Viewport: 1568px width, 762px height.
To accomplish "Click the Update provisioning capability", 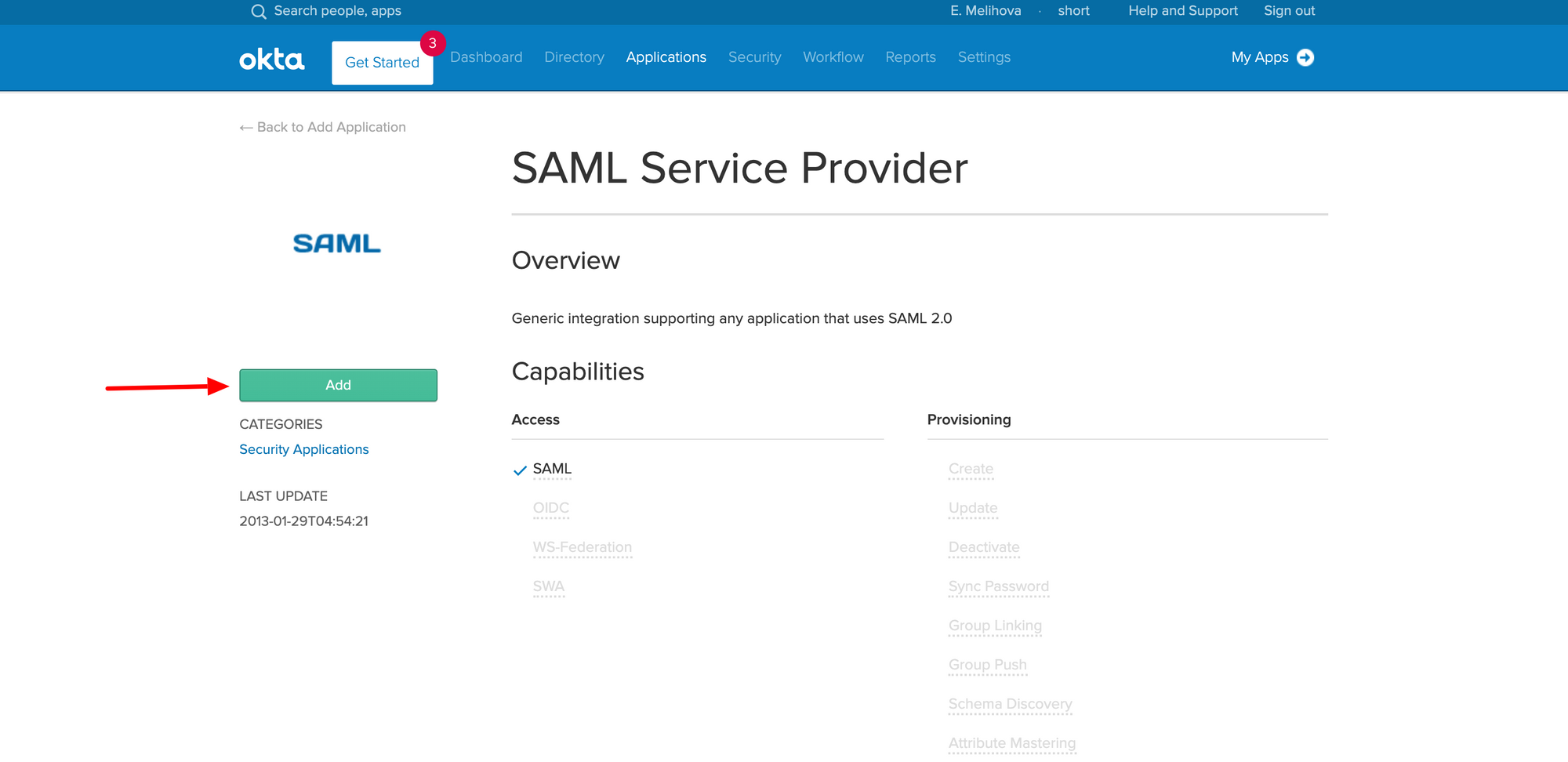I will point(973,508).
